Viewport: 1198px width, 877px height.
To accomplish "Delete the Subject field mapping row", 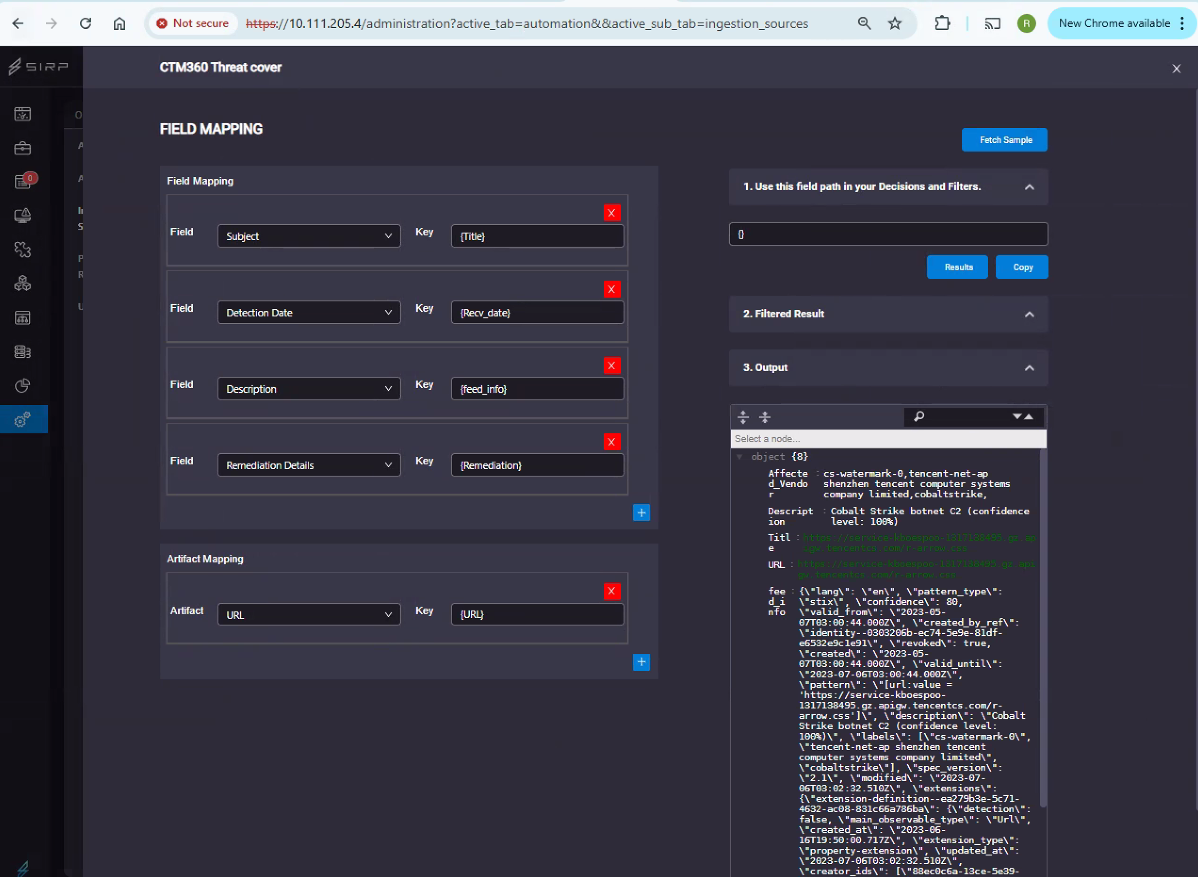I will tap(611, 213).
